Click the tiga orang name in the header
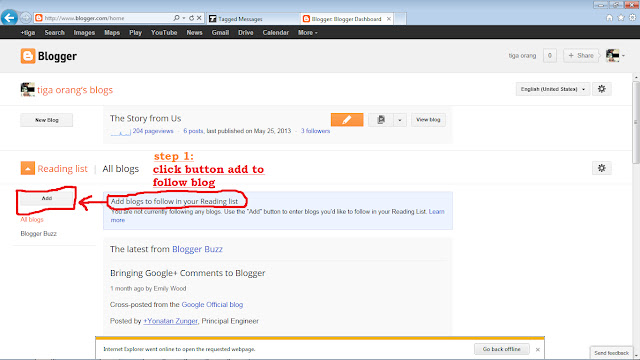The height and width of the screenshot is (360, 640). point(522,56)
